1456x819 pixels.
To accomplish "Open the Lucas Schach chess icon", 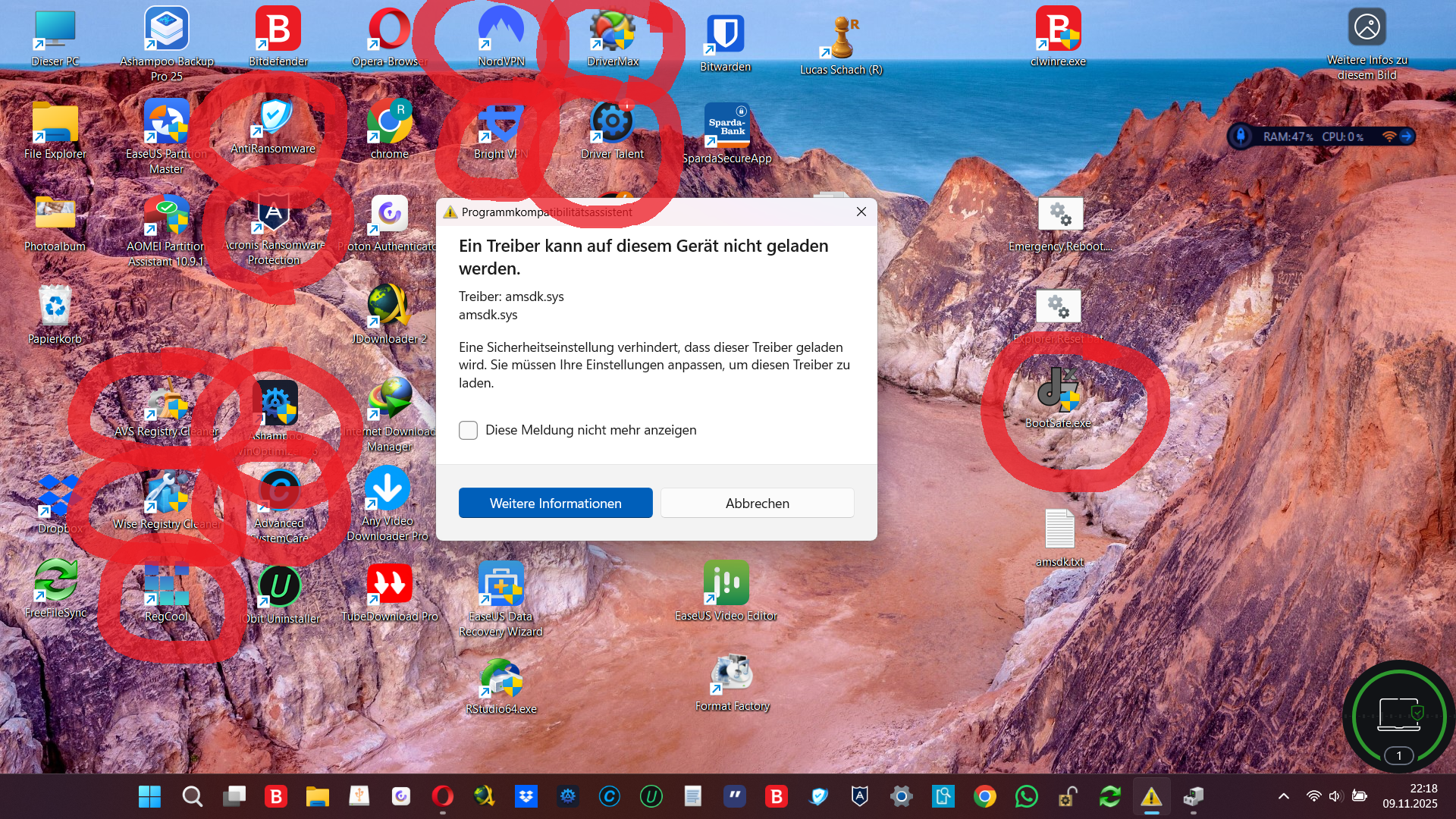I will (x=841, y=38).
